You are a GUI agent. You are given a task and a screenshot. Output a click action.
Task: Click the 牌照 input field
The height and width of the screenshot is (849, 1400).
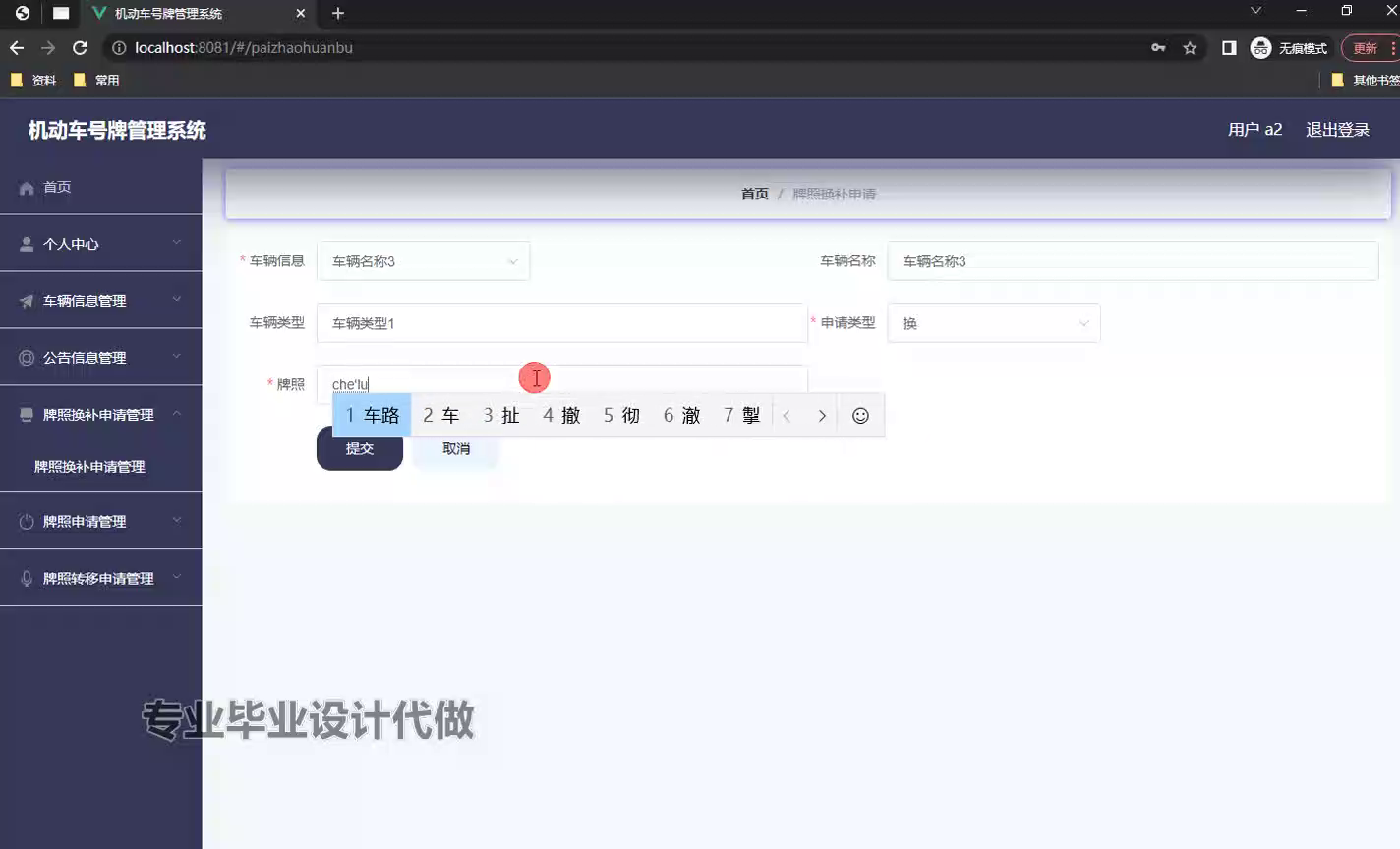(x=561, y=383)
